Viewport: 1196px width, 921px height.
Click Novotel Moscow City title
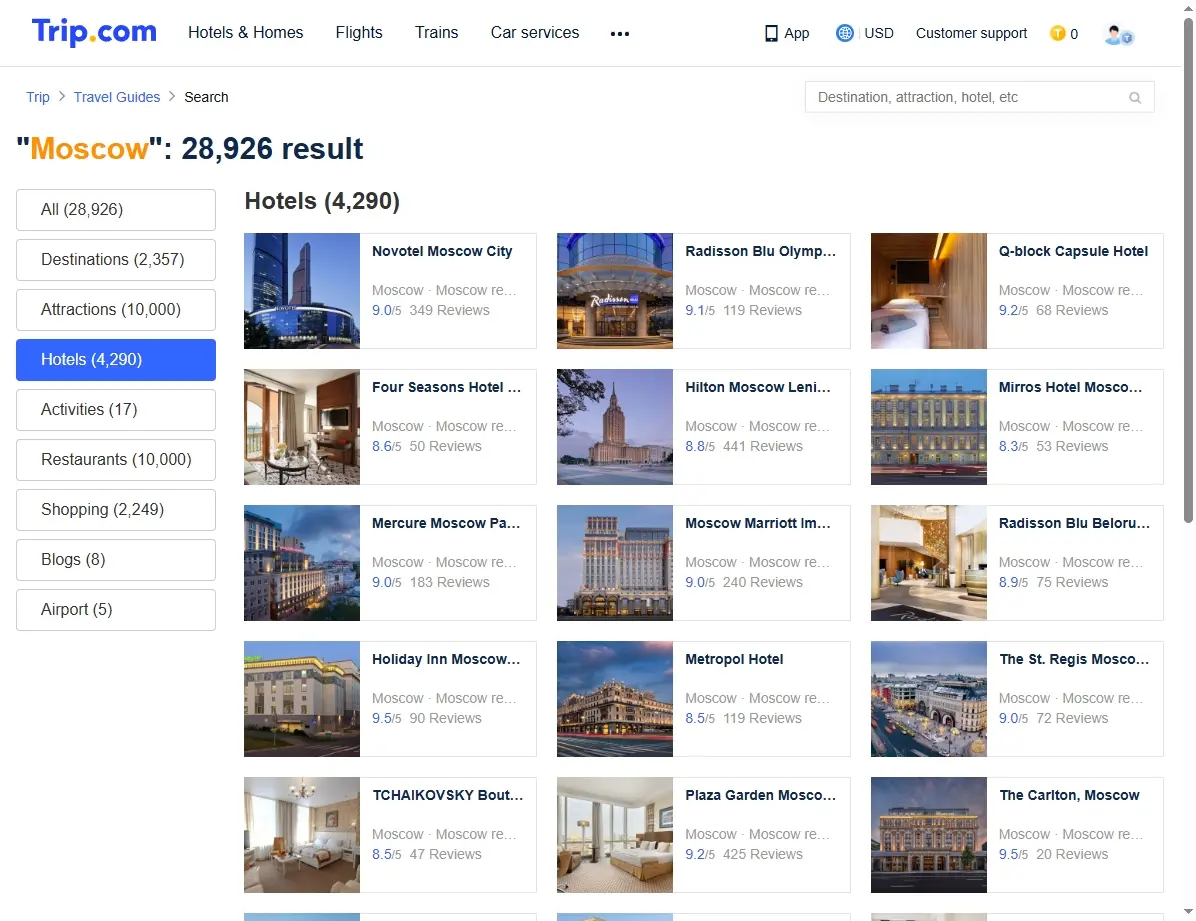(442, 251)
